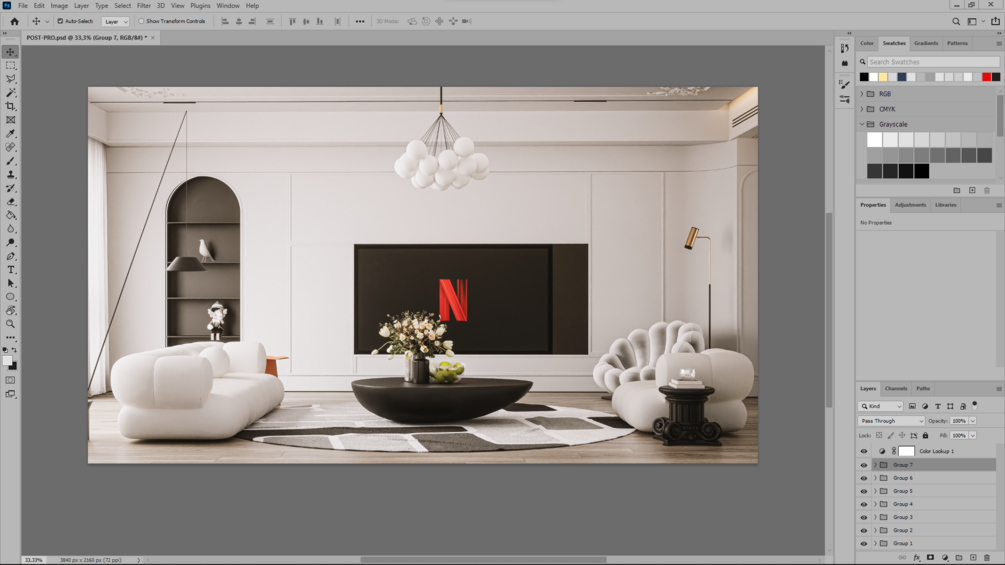Expand the Group 7 folder
The width and height of the screenshot is (1005, 565).
pyautogui.click(x=875, y=465)
